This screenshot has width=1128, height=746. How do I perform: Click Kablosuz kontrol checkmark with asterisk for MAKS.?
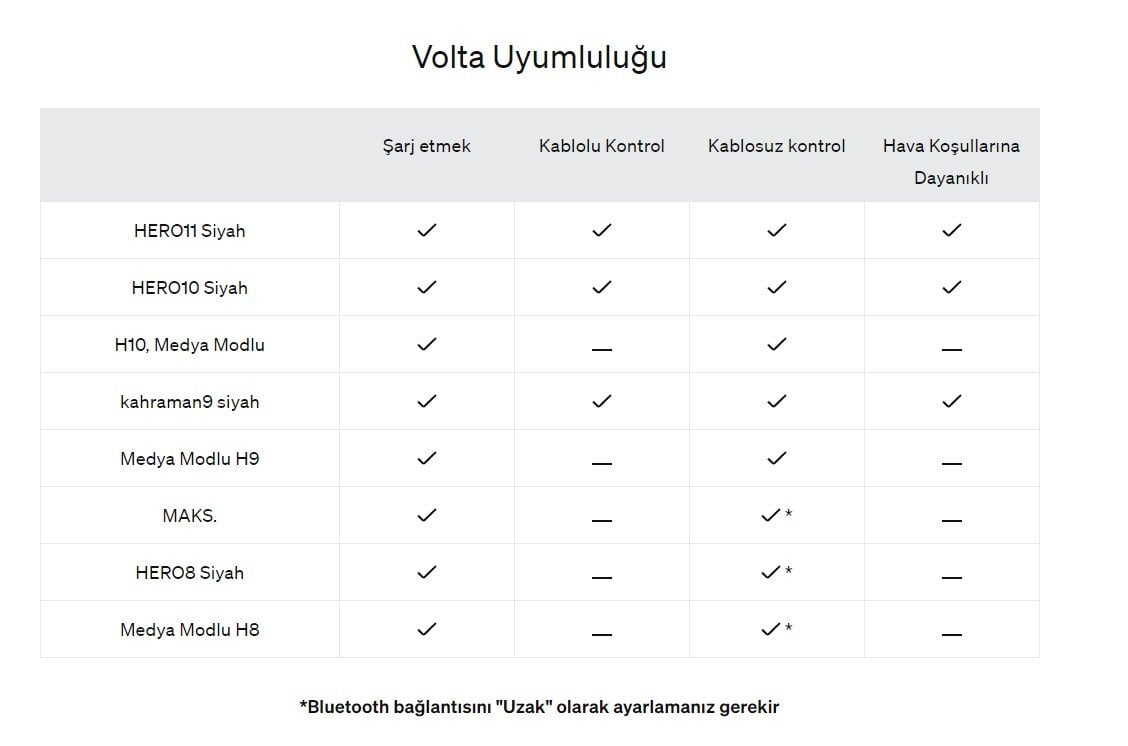click(x=776, y=515)
